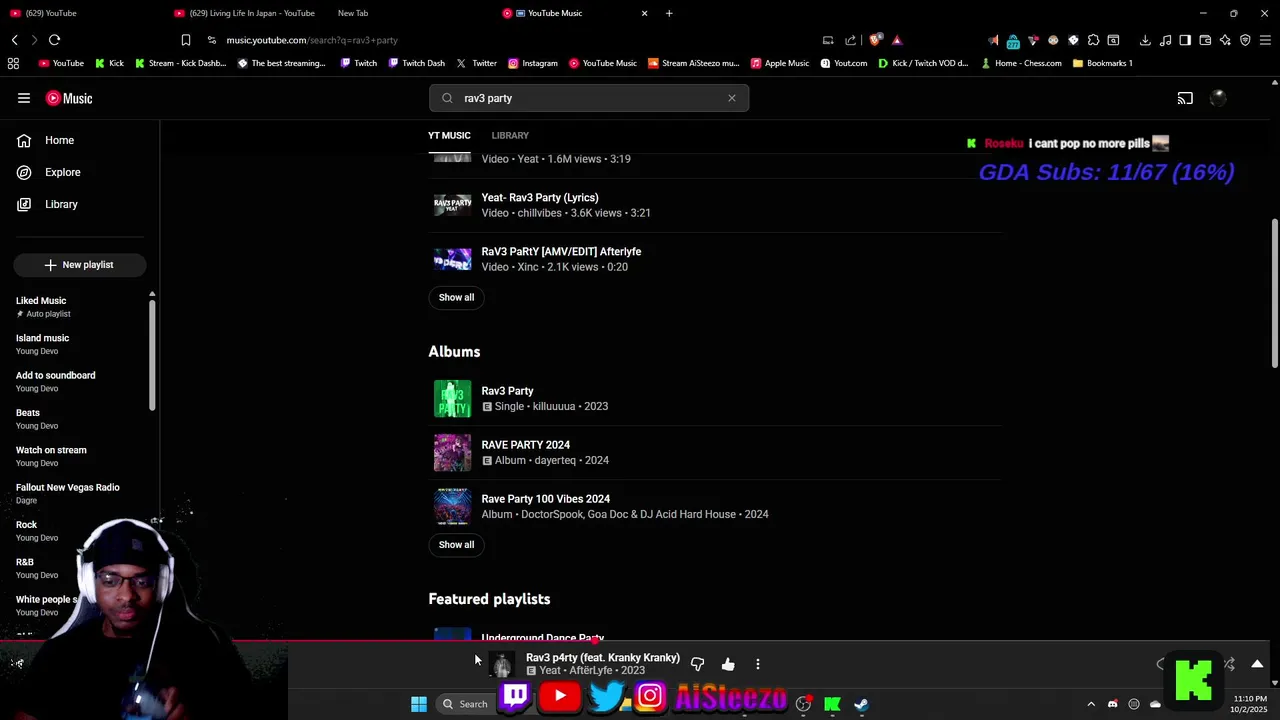Image resolution: width=1280 pixels, height=720 pixels.
Task: Open the account avatar menu
Action: [1218, 98]
